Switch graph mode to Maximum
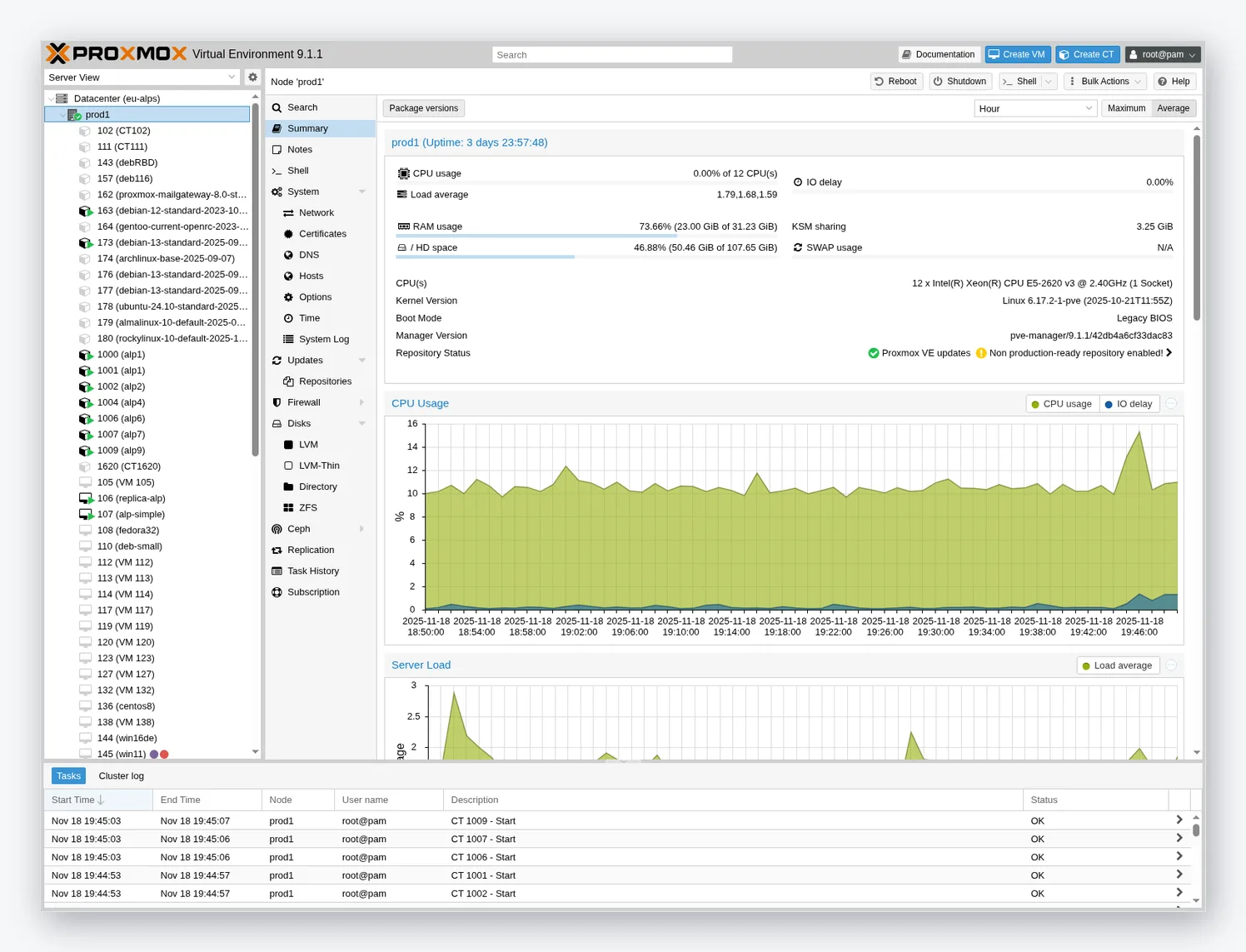Viewport: 1246px width, 952px height. pos(1126,108)
